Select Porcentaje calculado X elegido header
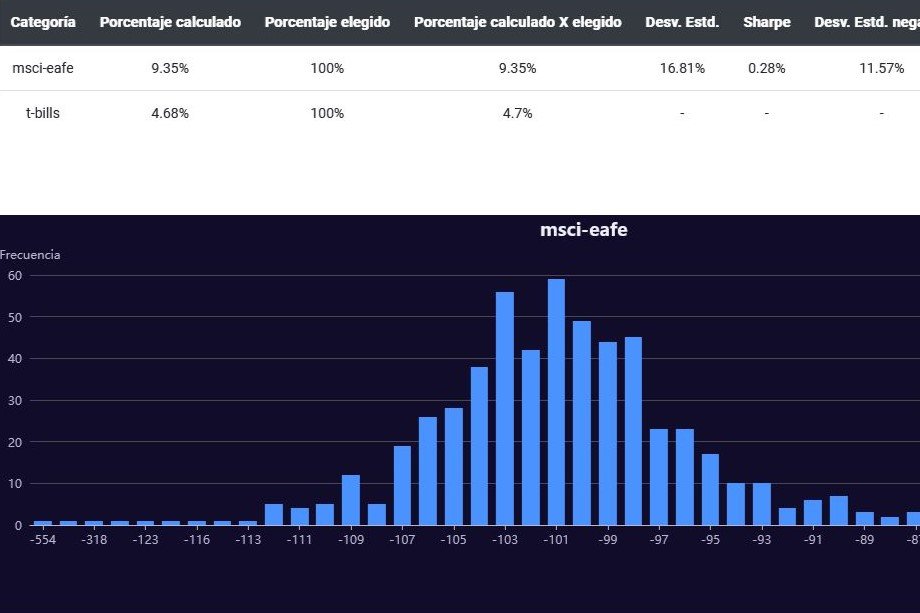Screen dimensions: 920x613 click(x=517, y=22)
